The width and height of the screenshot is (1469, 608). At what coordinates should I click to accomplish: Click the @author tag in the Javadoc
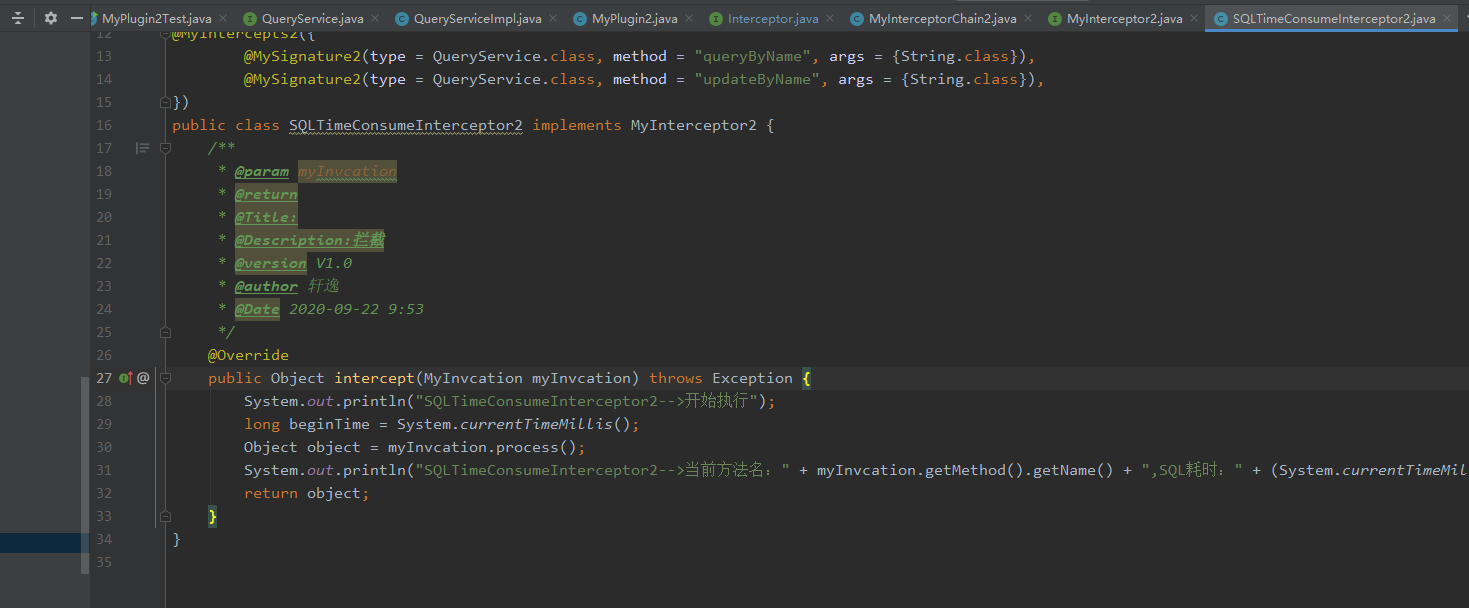coord(266,286)
